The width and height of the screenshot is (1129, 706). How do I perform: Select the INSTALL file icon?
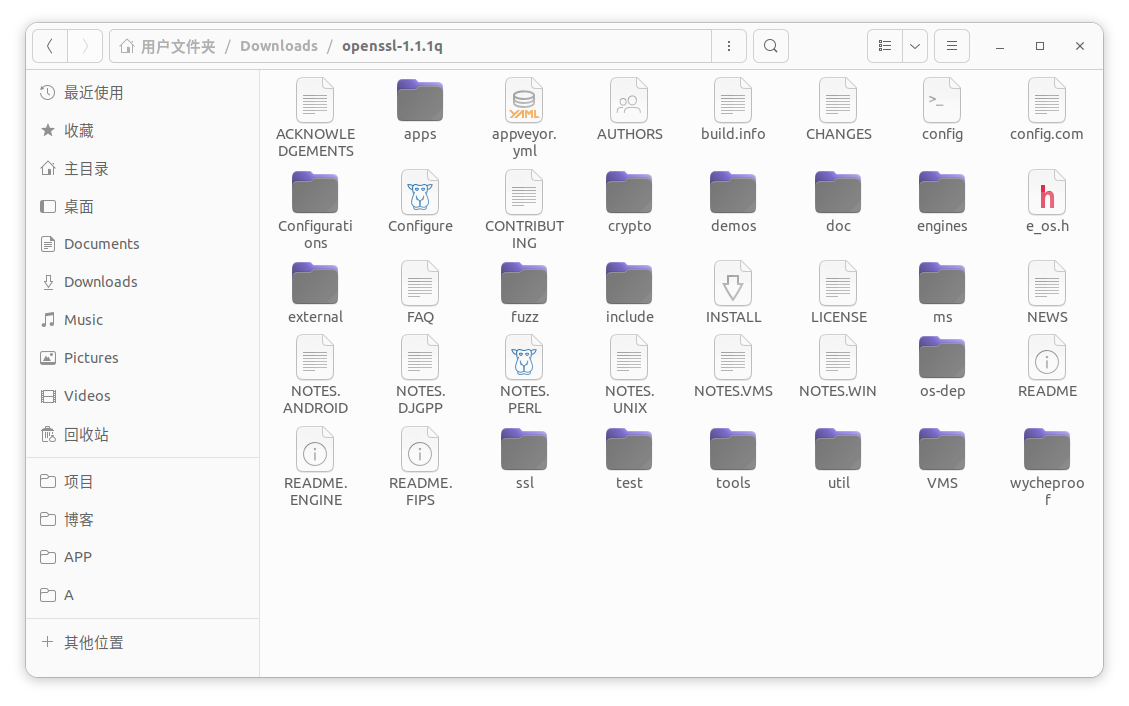click(733, 284)
